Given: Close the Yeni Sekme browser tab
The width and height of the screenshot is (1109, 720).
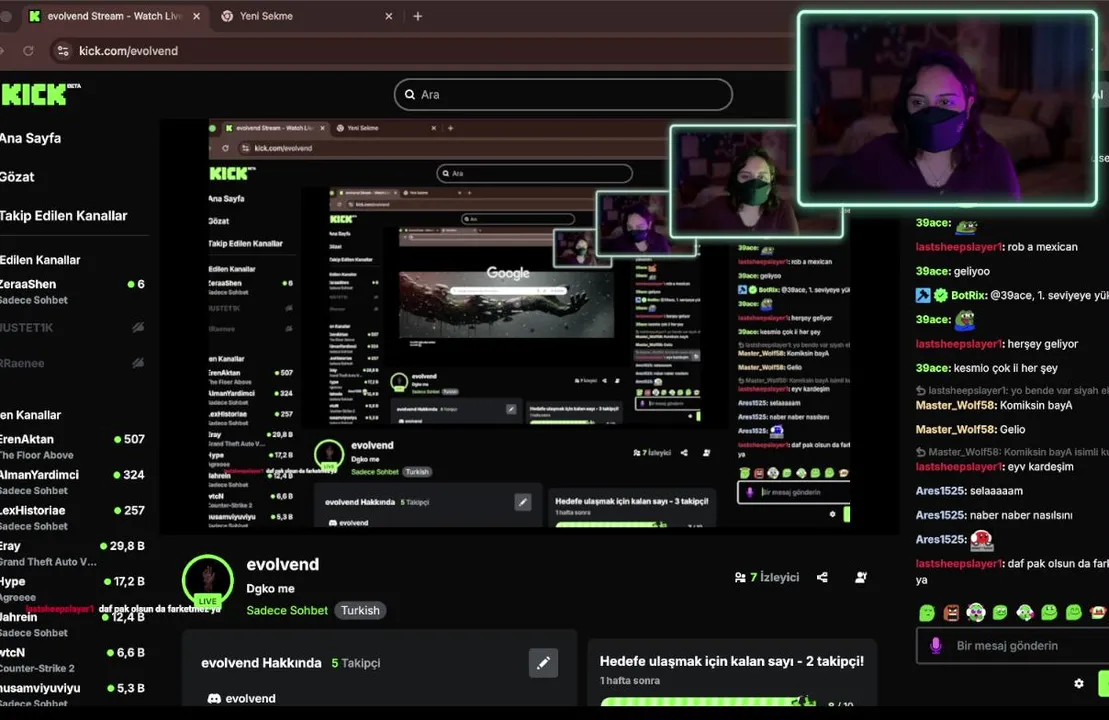Looking at the screenshot, I should coord(388,16).
